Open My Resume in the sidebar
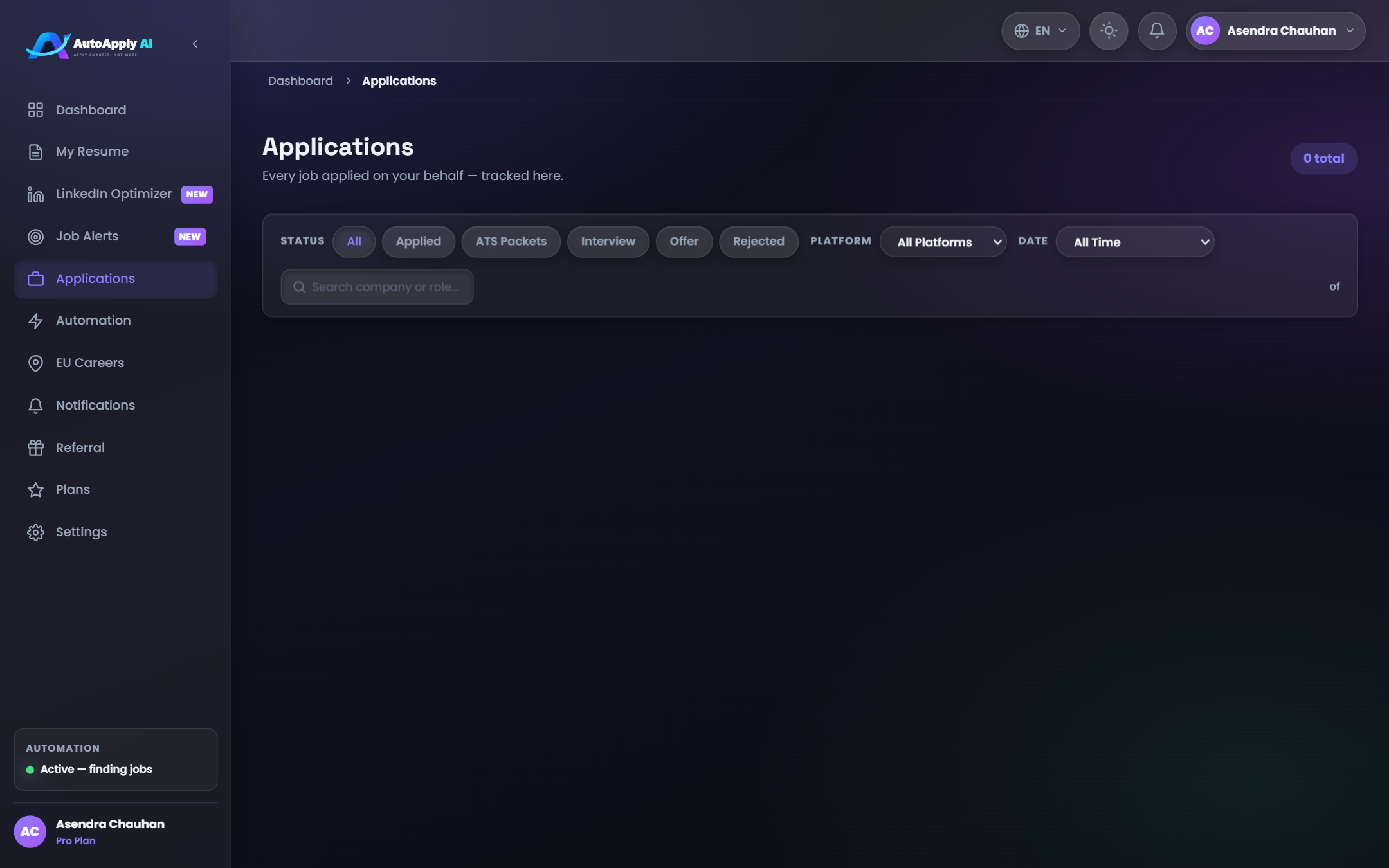Screen dimensions: 1389x868 coord(116,152)
